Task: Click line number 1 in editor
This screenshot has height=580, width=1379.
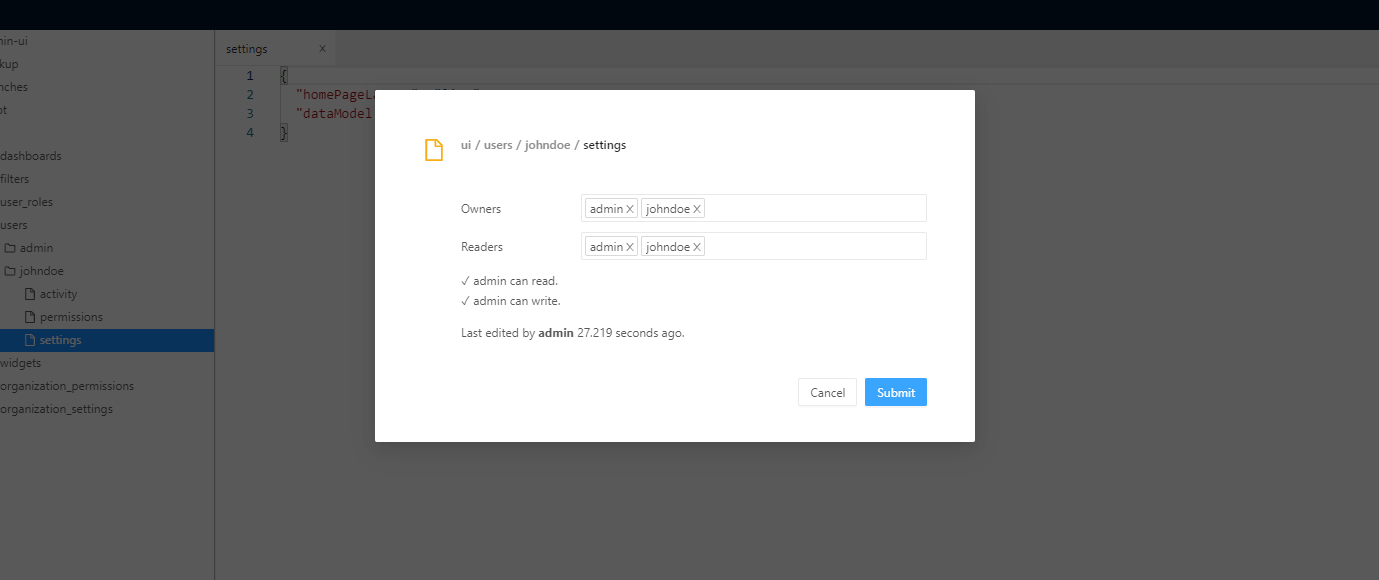Action: [250, 76]
